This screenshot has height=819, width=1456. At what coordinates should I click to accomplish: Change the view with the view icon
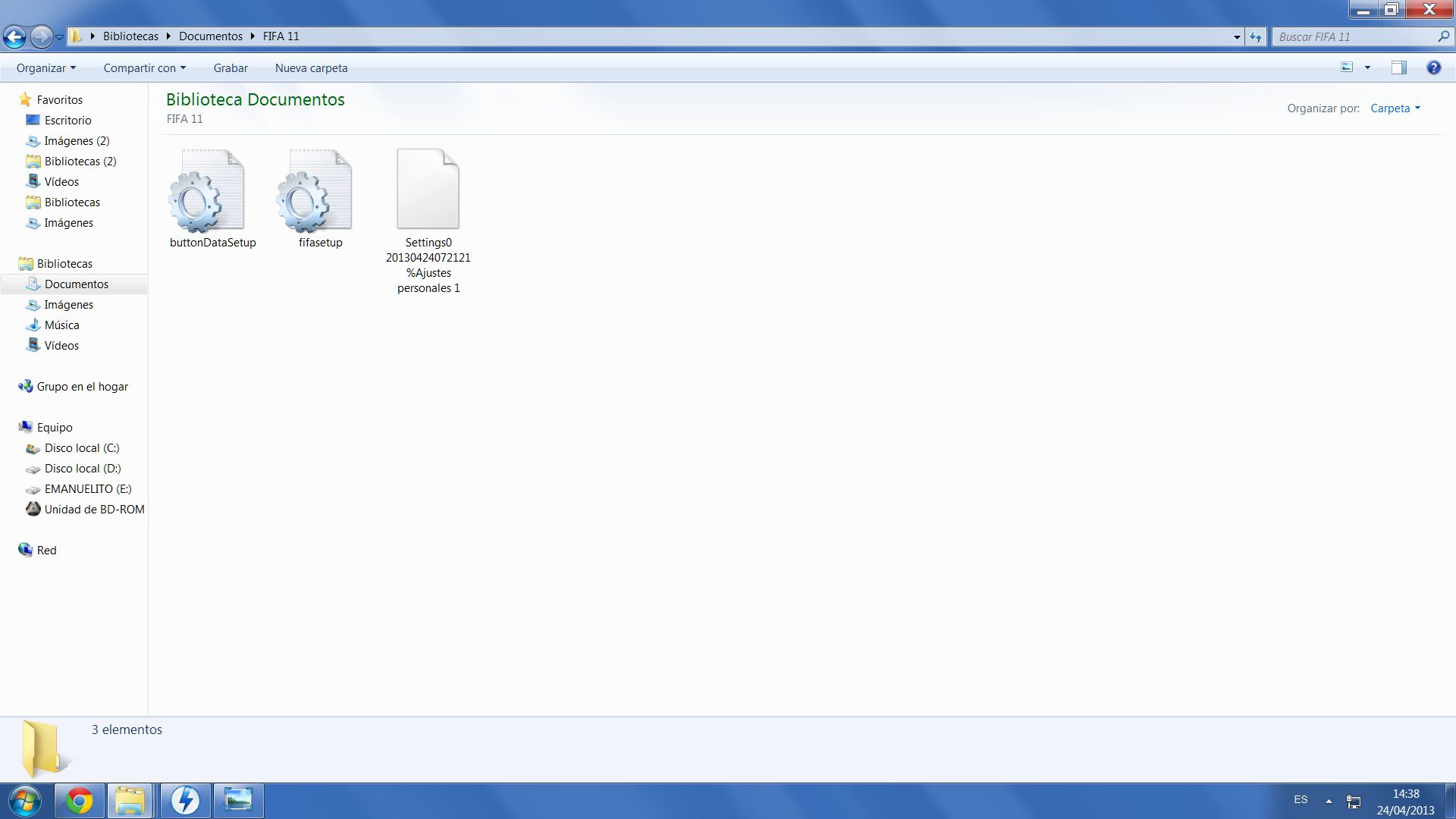coord(1348,67)
